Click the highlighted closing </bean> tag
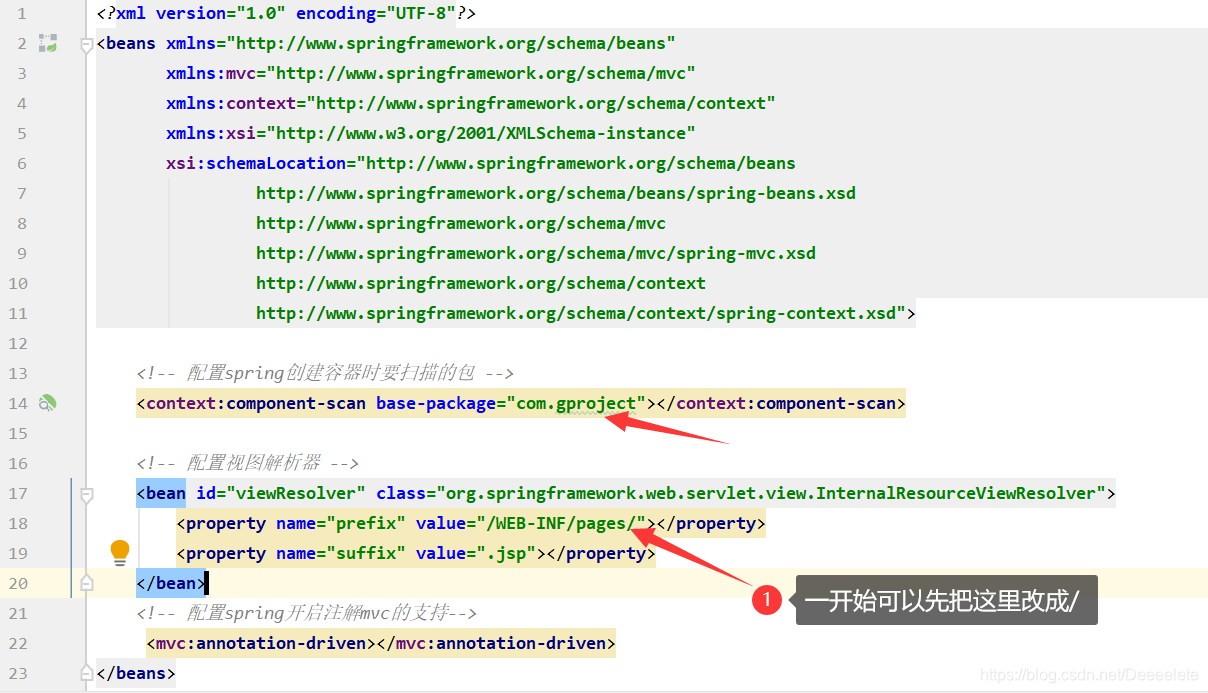 pos(171,583)
